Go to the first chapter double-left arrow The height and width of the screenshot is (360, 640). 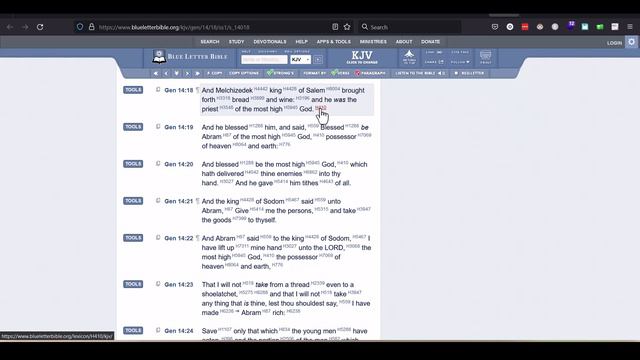[x=156, y=73]
